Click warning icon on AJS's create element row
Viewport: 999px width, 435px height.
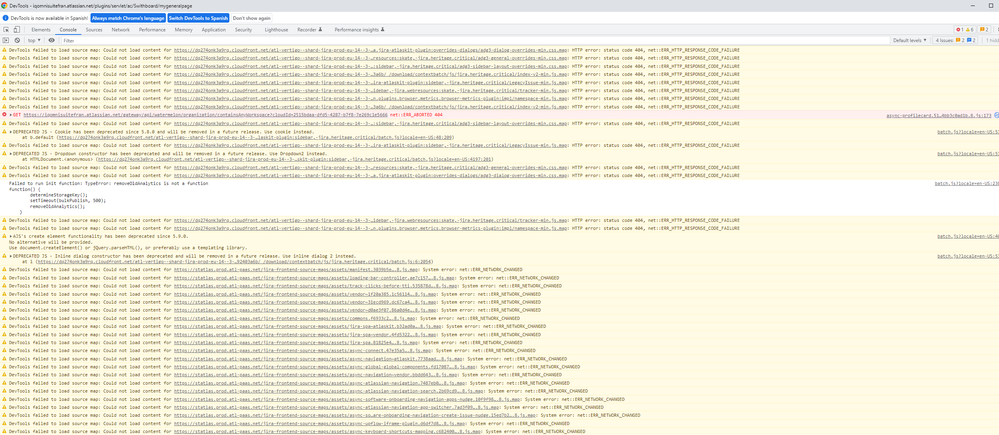4,236
